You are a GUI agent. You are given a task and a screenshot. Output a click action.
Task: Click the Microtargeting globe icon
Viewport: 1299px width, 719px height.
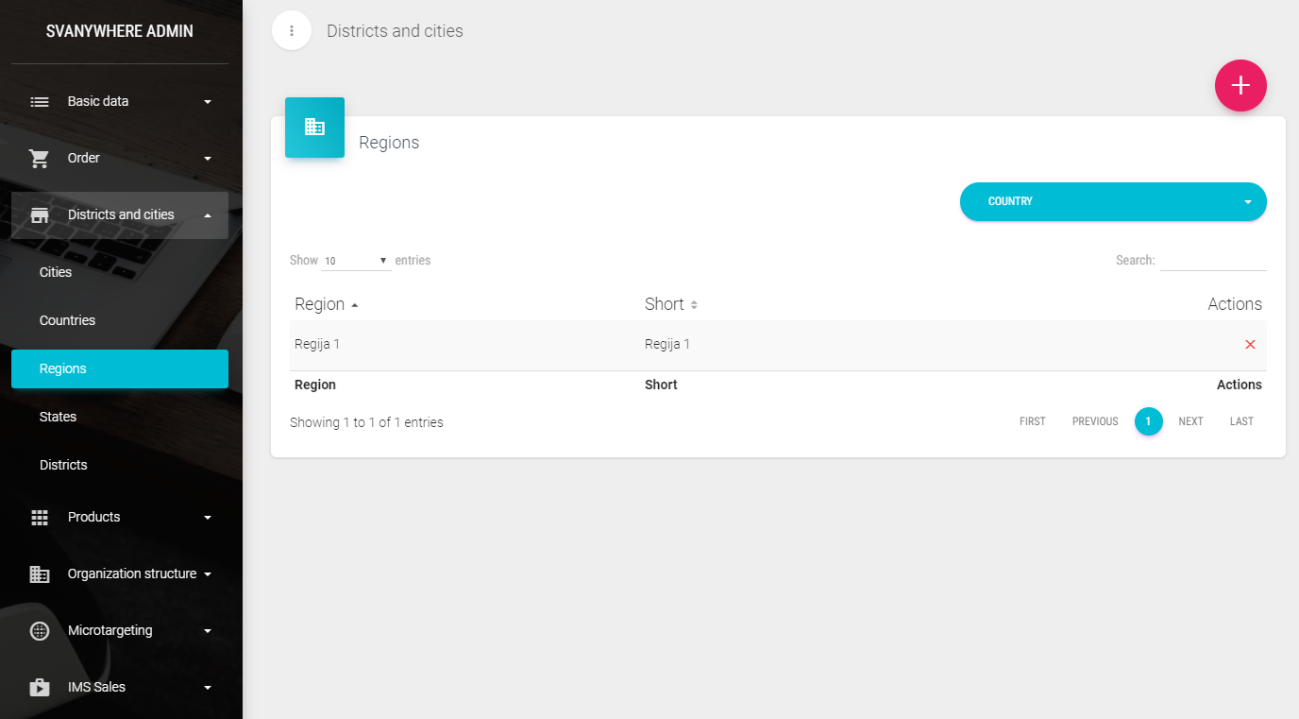[x=39, y=631]
